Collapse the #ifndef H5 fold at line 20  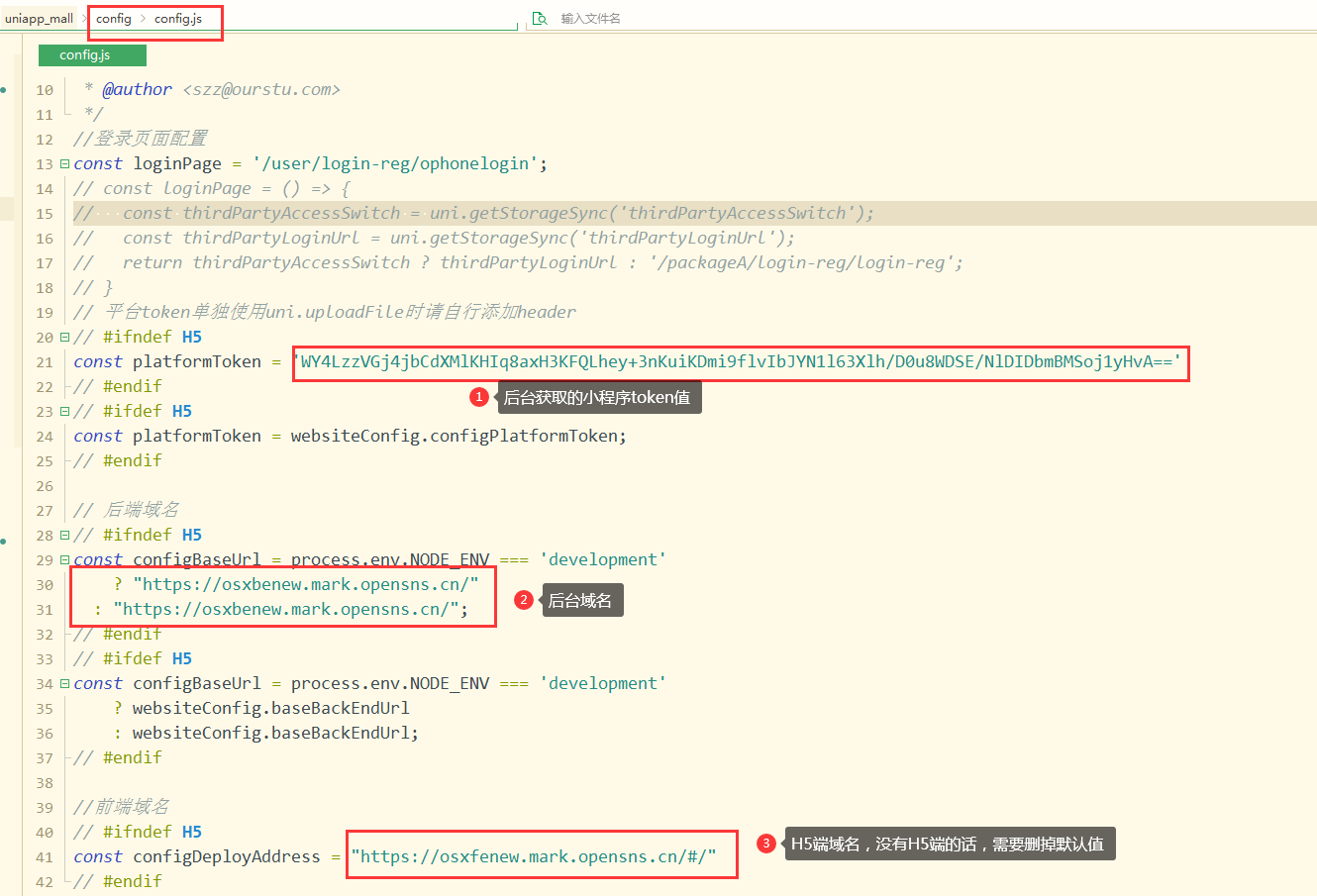[64, 338]
